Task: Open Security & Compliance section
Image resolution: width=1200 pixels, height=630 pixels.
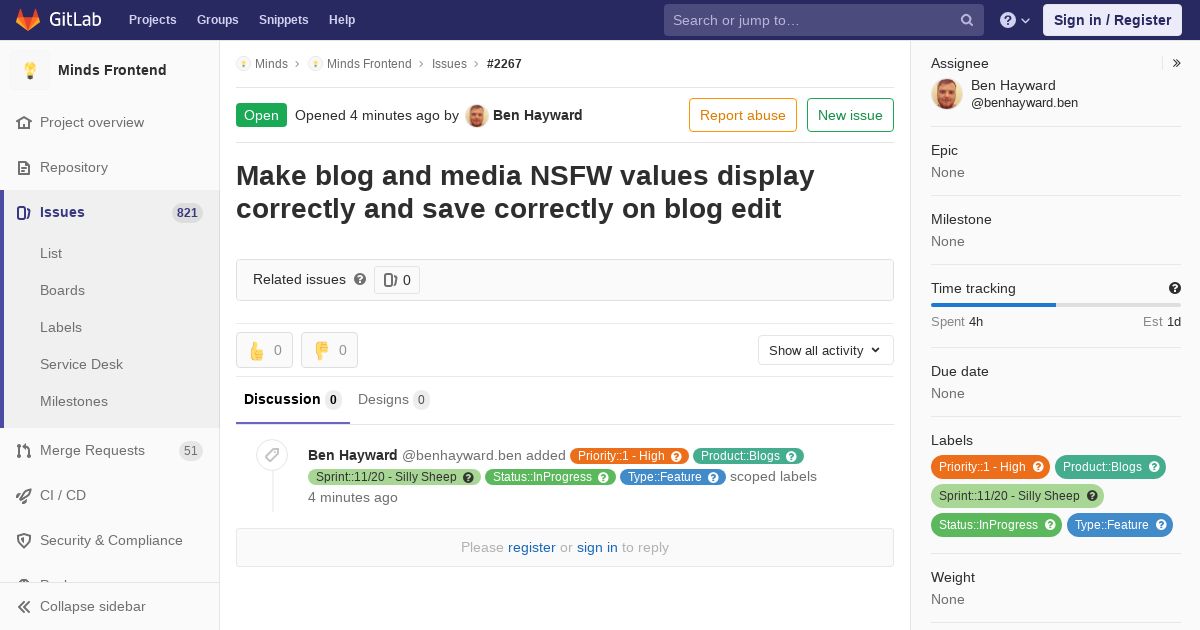Action: 110,540
